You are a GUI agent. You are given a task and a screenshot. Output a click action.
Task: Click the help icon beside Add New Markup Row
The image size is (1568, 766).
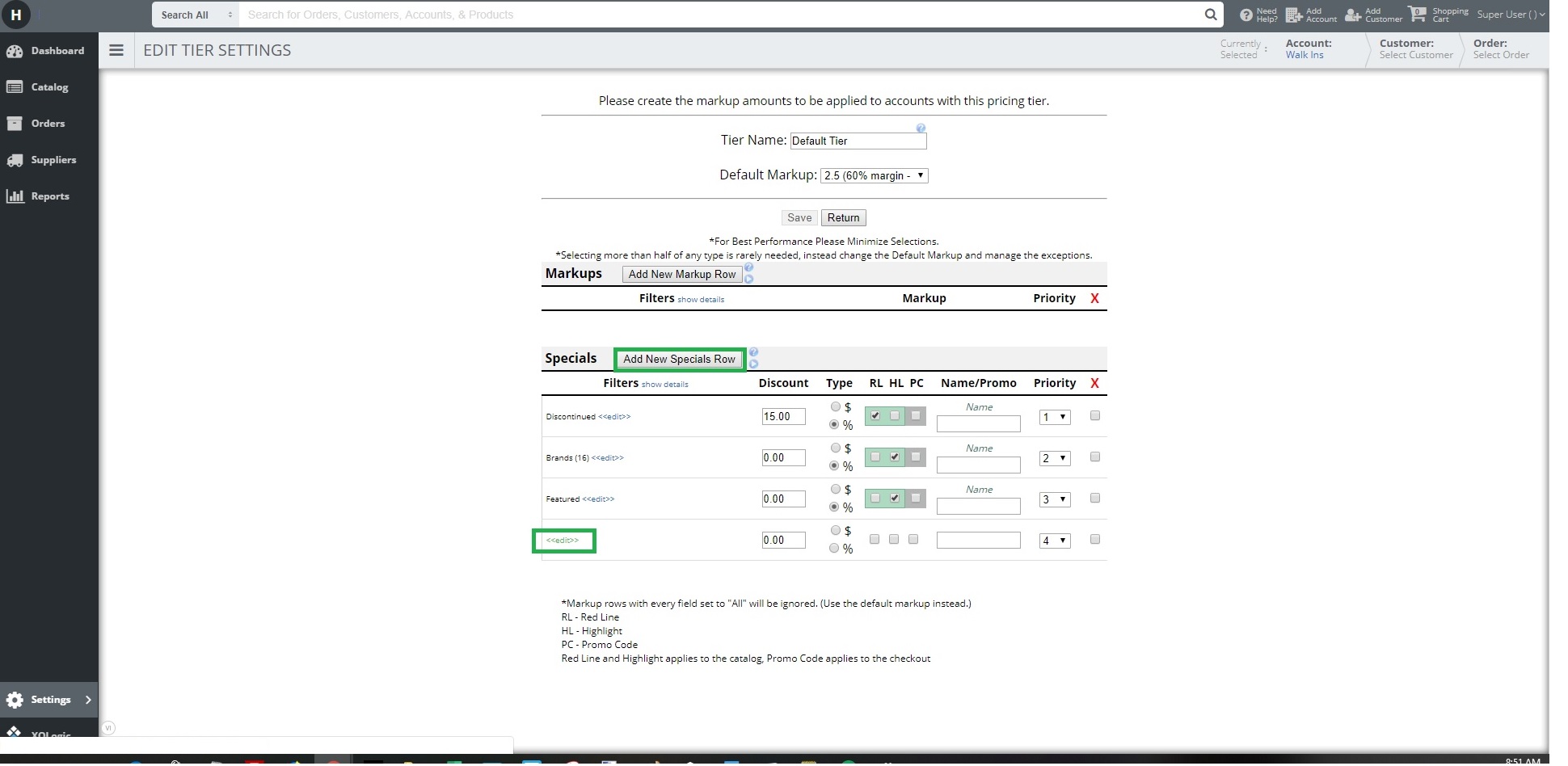pyautogui.click(x=748, y=267)
